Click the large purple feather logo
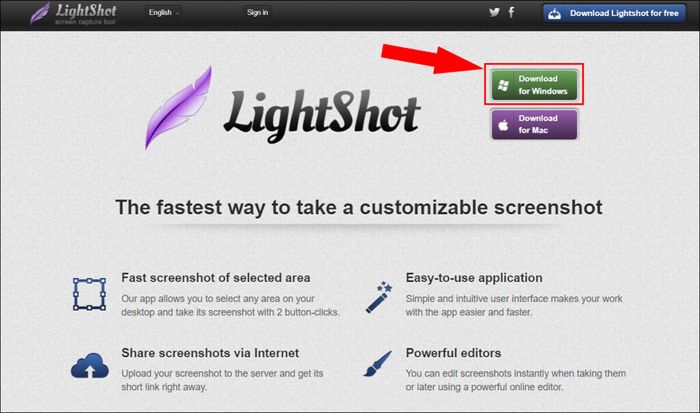 179,107
